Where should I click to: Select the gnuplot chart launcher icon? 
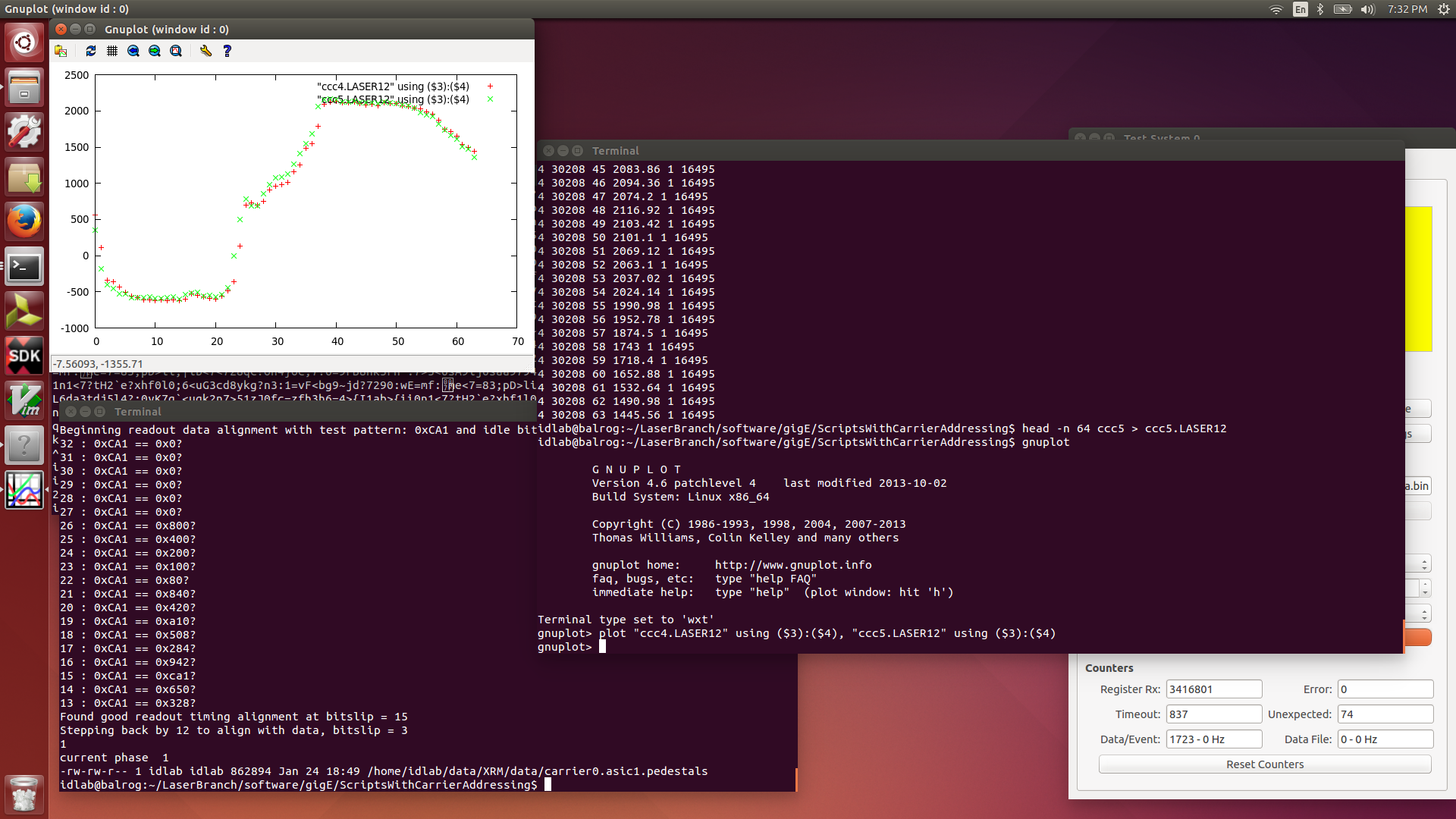pyautogui.click(x=24, y=490)
